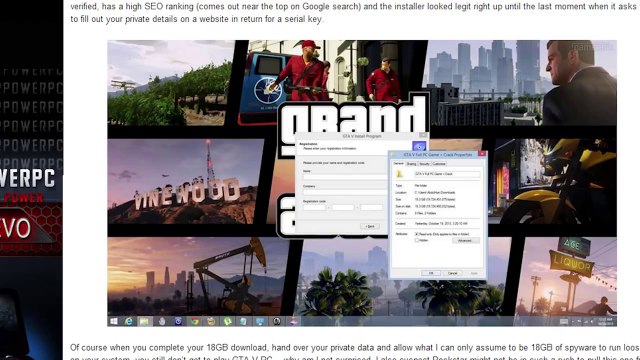The height and width of the screenshot is (360, 640).
Task: Click the round black-and-white taskbar icon
Action: [277, 321]
